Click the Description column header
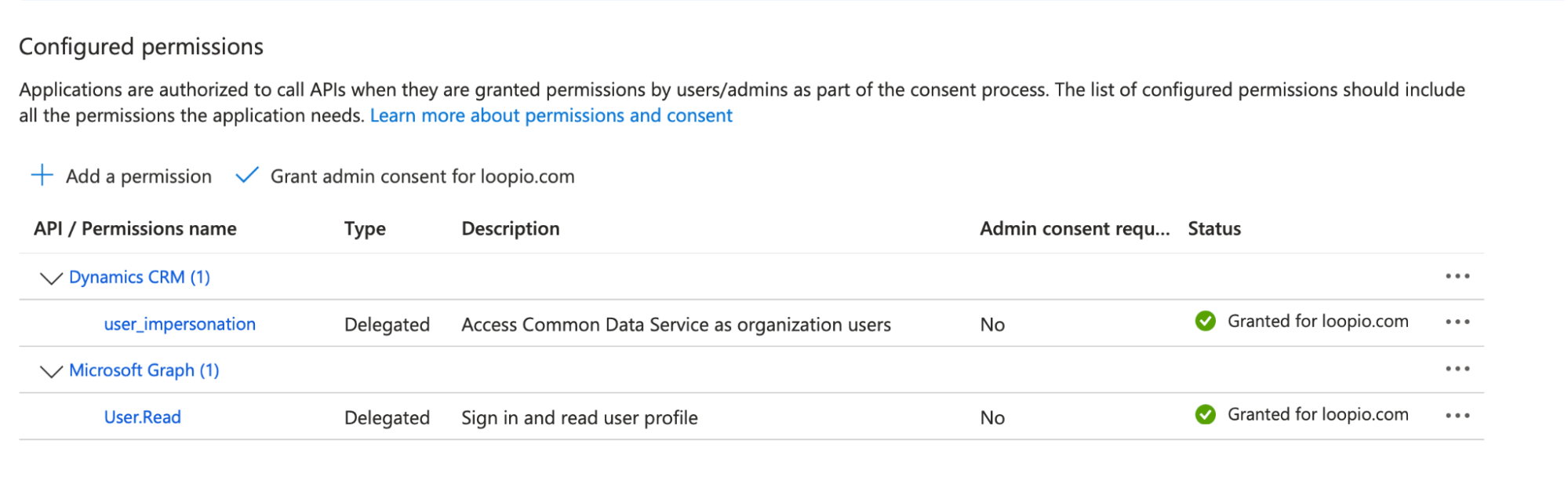 pyautogui.click(x=511, y=229)
